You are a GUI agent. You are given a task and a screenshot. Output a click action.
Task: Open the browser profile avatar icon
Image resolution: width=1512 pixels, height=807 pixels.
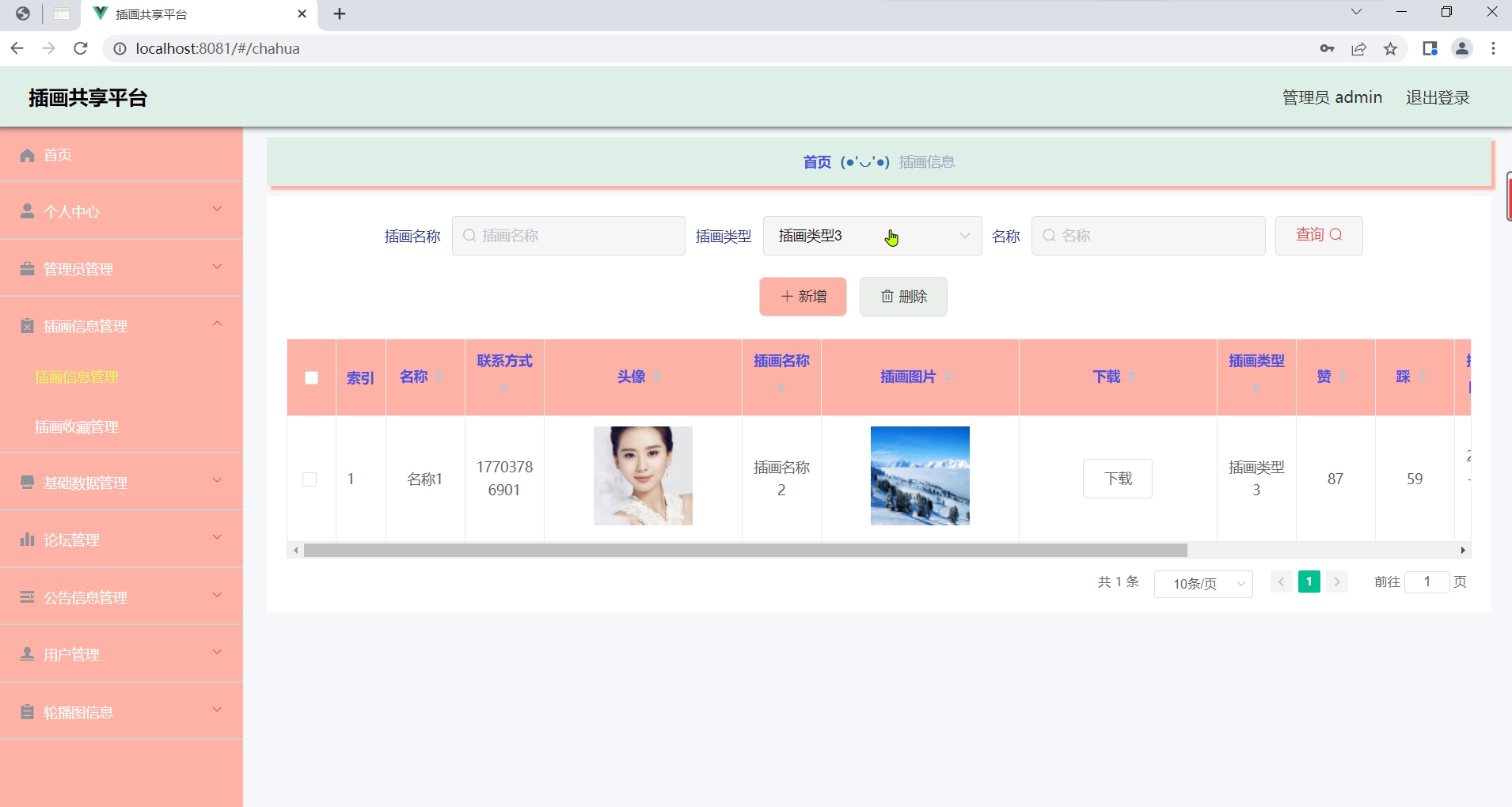[1461, 49]
